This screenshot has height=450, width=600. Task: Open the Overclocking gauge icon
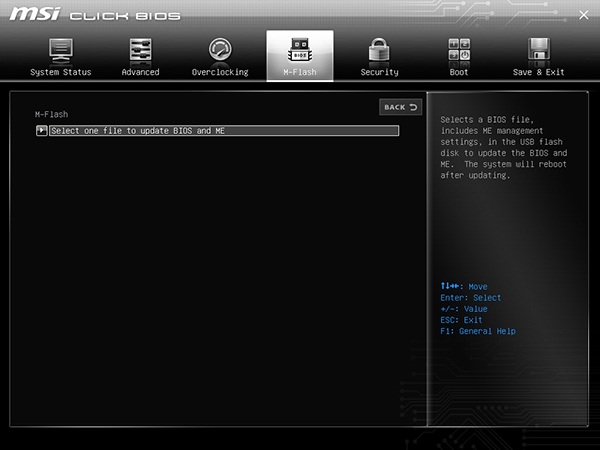[x=220, y=49]
